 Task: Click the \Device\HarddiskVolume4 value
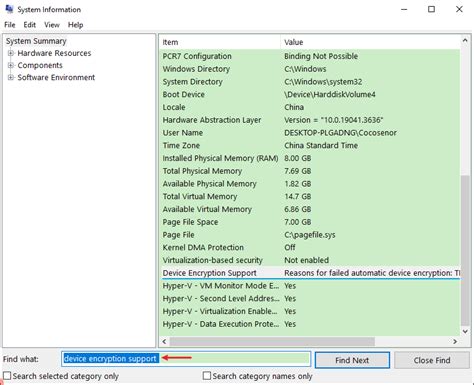coord(330,94)
